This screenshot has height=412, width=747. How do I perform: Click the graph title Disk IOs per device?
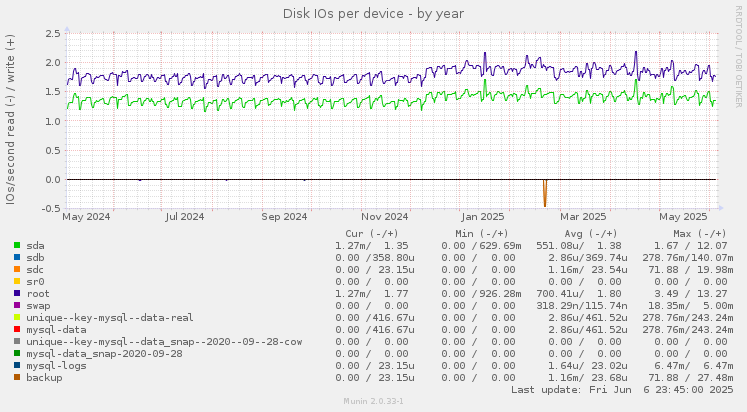click(374, 13)
